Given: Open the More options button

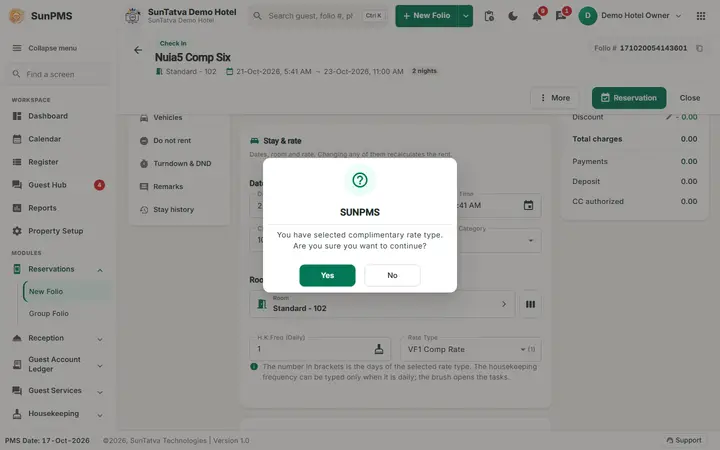Looking at the screenshot, I should pos(555,98).
